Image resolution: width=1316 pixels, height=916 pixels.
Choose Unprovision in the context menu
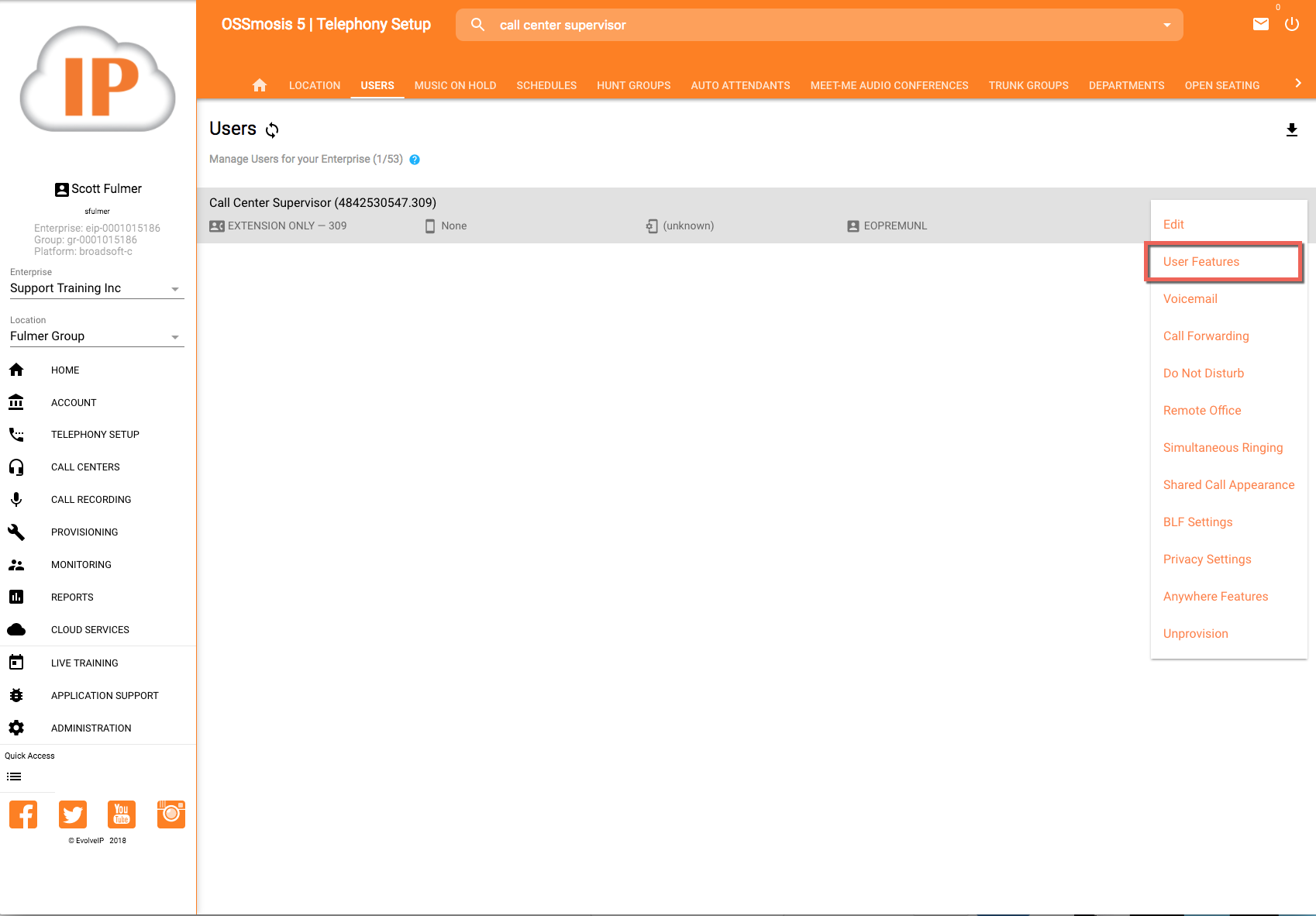(x=1195, y=634)
